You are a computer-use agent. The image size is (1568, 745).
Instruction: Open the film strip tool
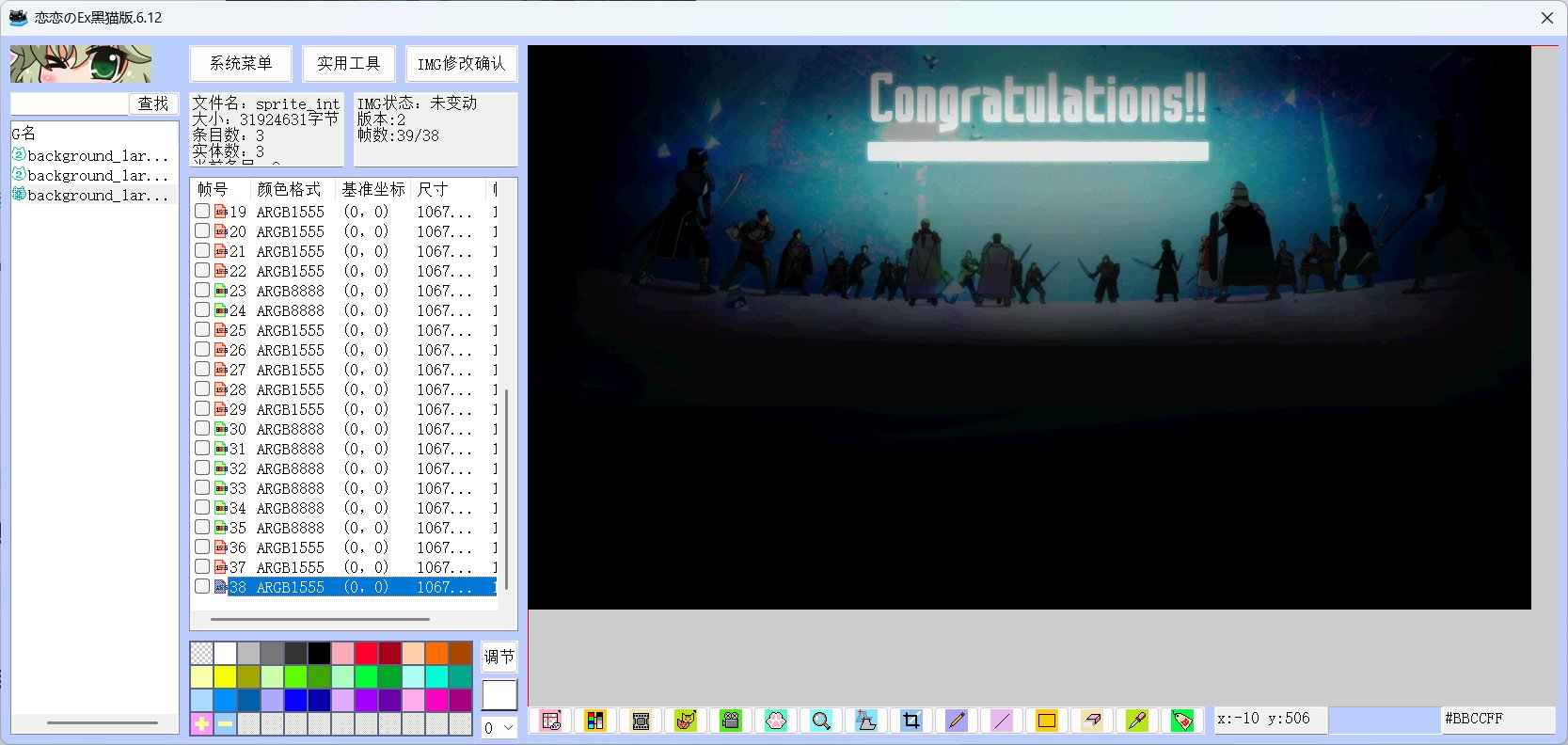pos(640,721)
